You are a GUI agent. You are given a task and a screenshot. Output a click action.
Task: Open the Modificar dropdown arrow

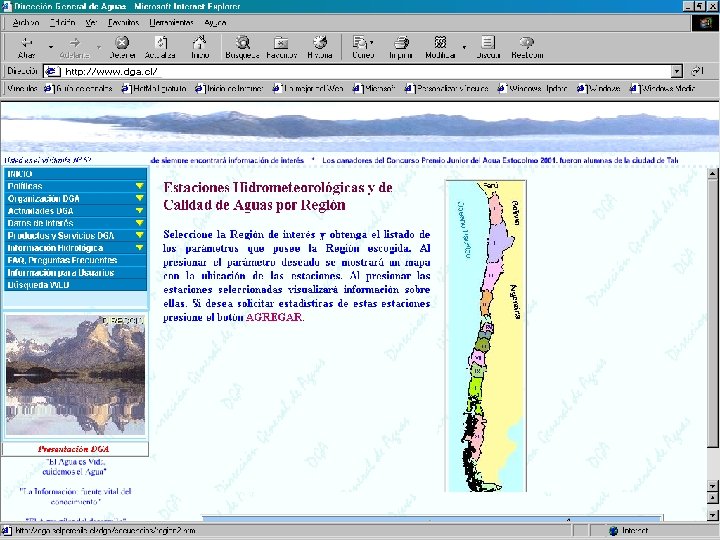464,47
